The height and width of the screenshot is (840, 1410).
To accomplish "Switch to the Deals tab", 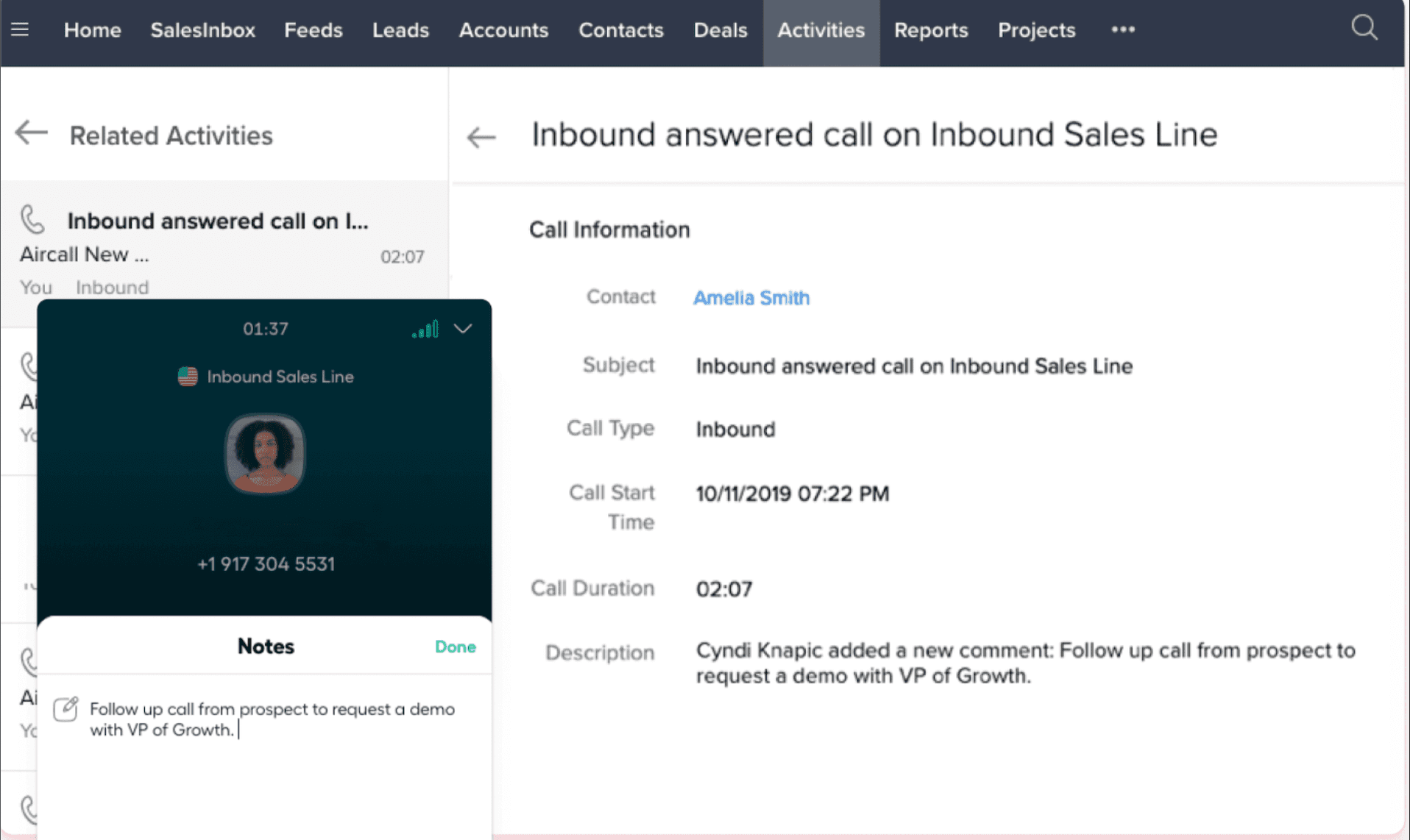I will [x=720, y=30].
